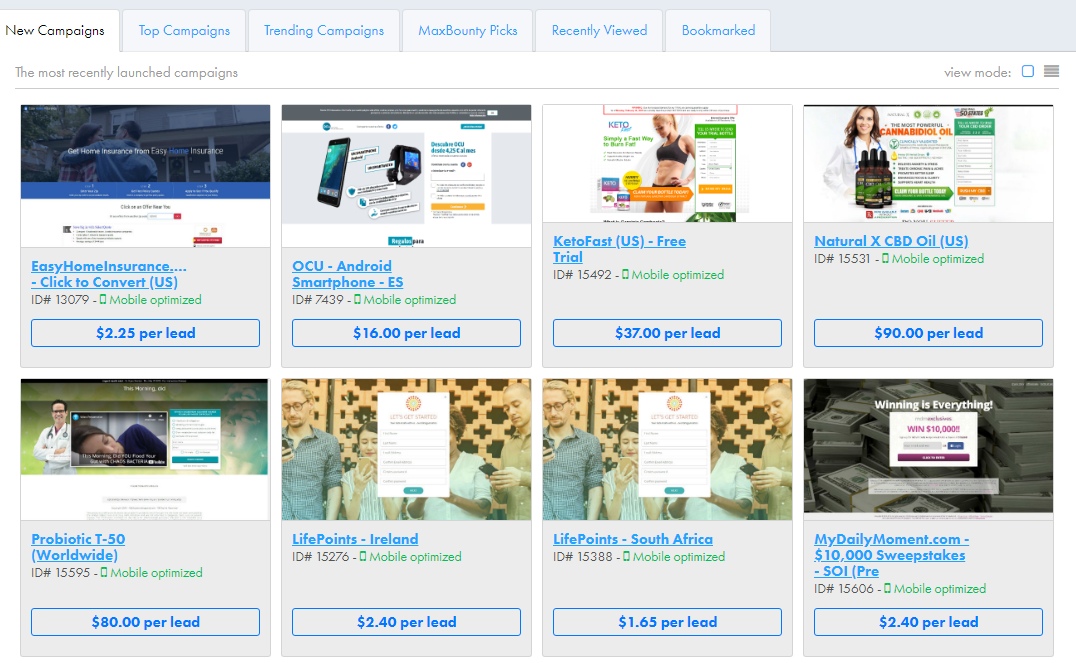Viewport: 1076px width, 663px height.
Task: Click the text ID# 13079
Action: coord(60,299)
